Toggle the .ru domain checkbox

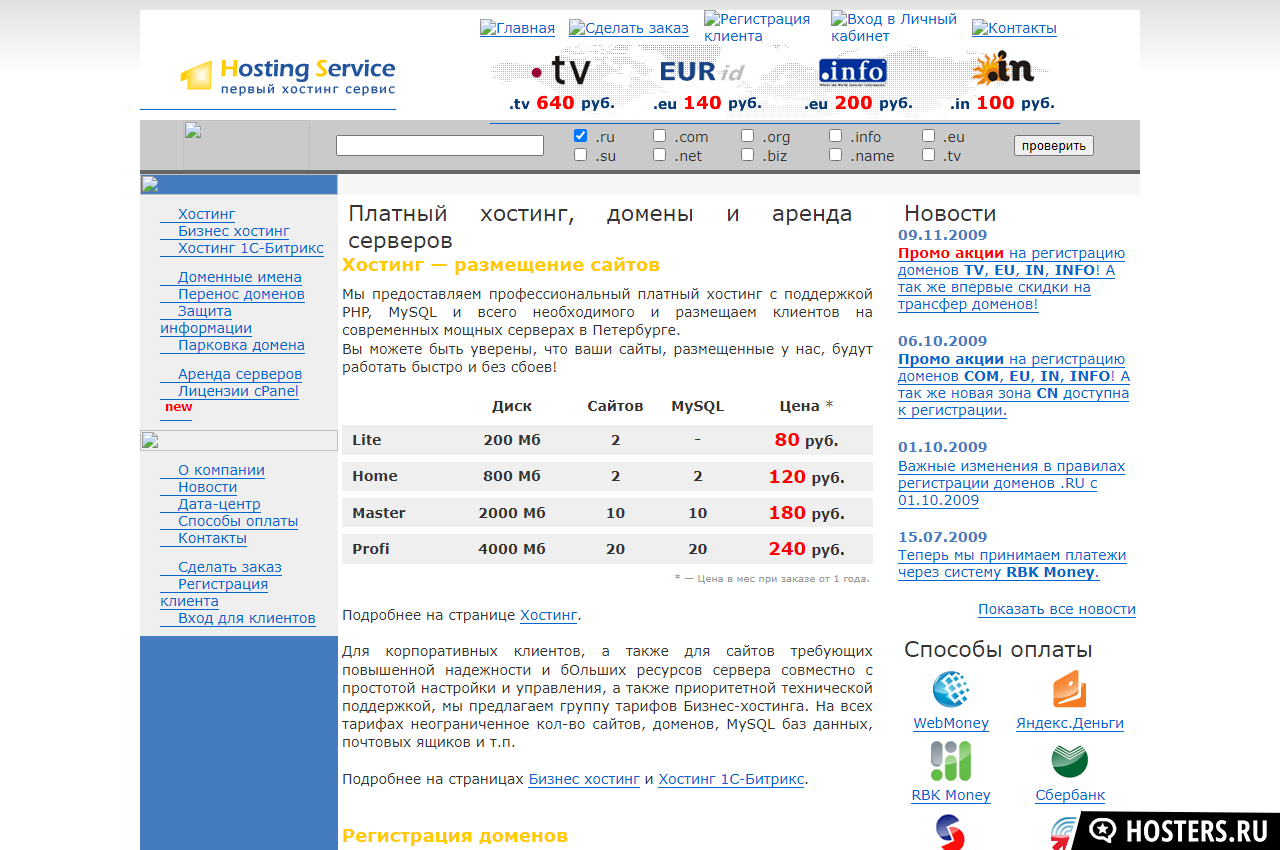581,136
